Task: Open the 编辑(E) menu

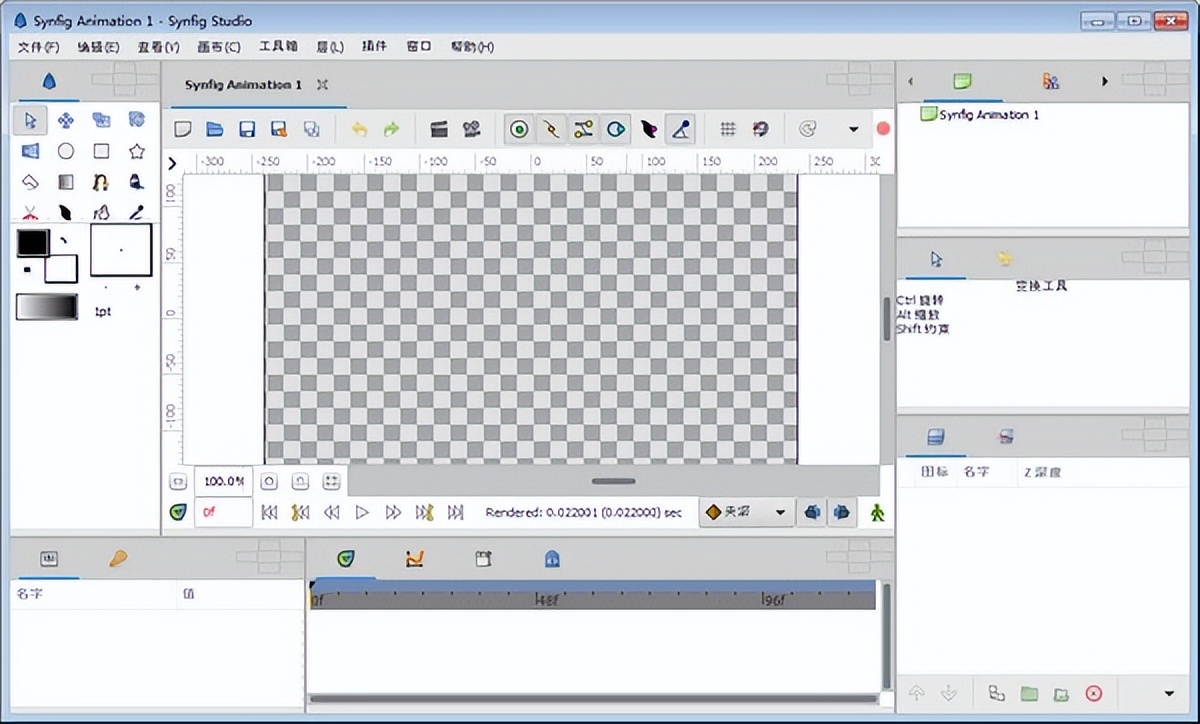Action: tap(98, 47)
